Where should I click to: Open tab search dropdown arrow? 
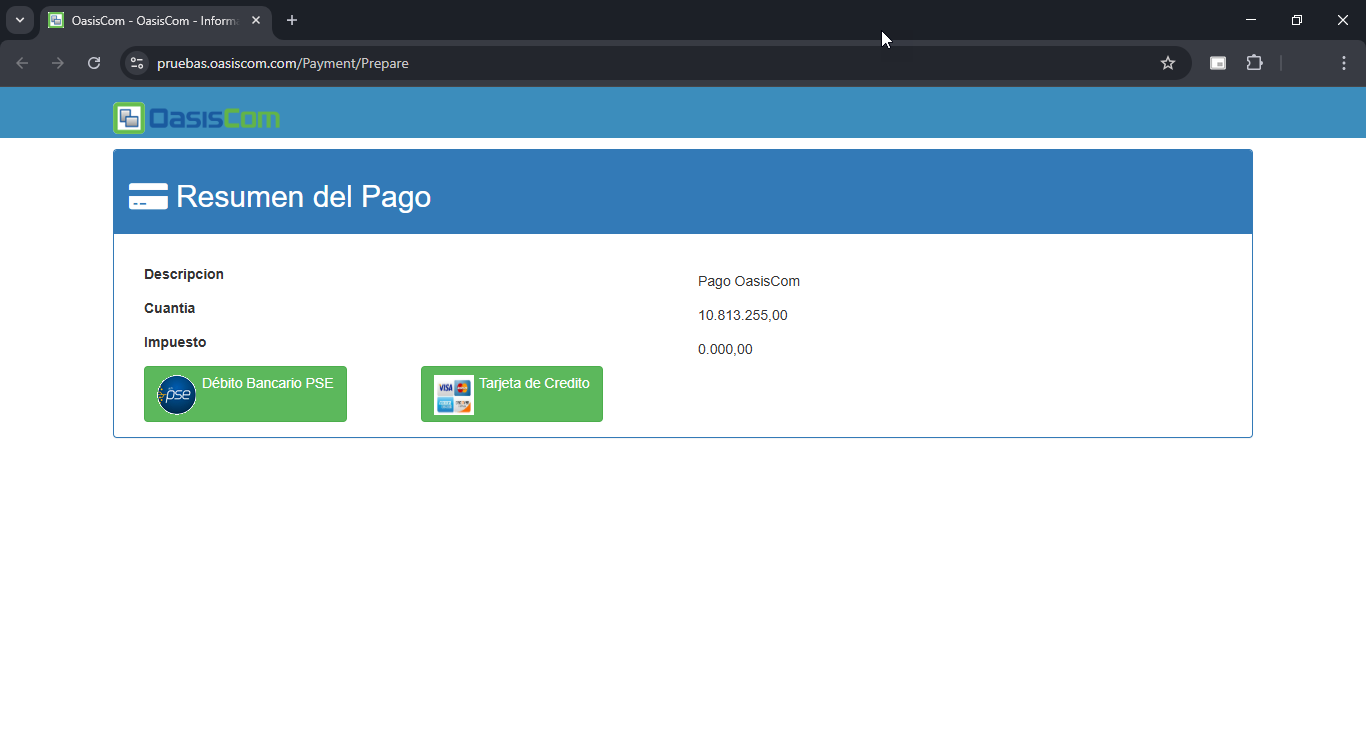20,20
